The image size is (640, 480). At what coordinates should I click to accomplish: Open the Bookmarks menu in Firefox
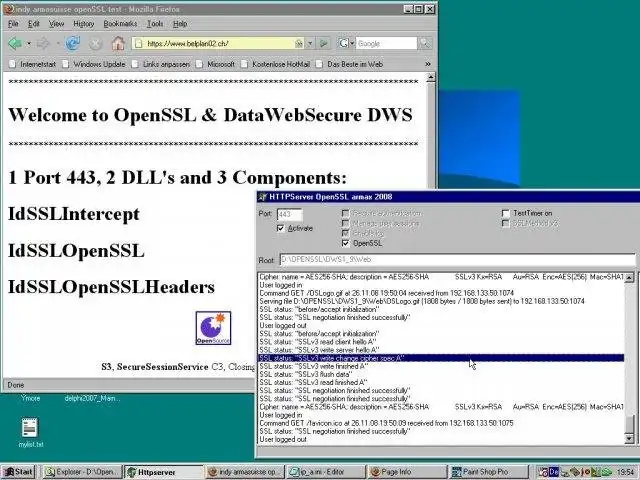[120, 24]
